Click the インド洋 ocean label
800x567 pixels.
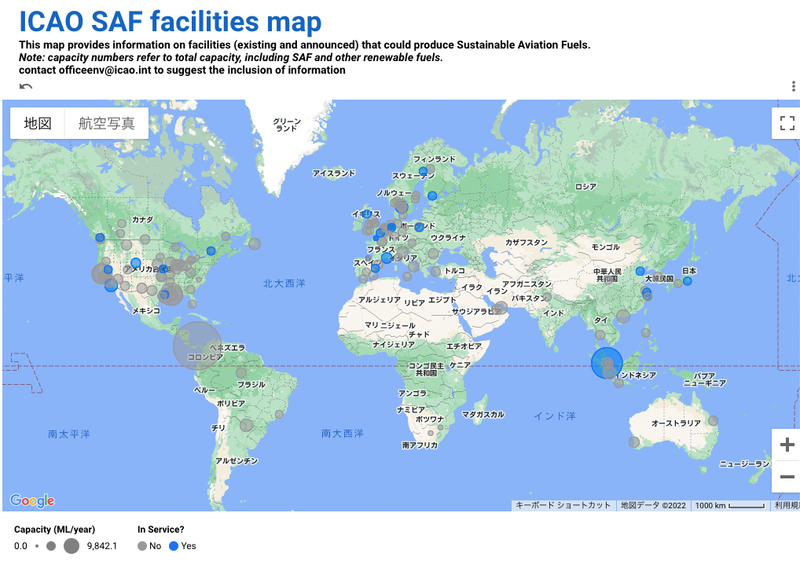(555, 416)
